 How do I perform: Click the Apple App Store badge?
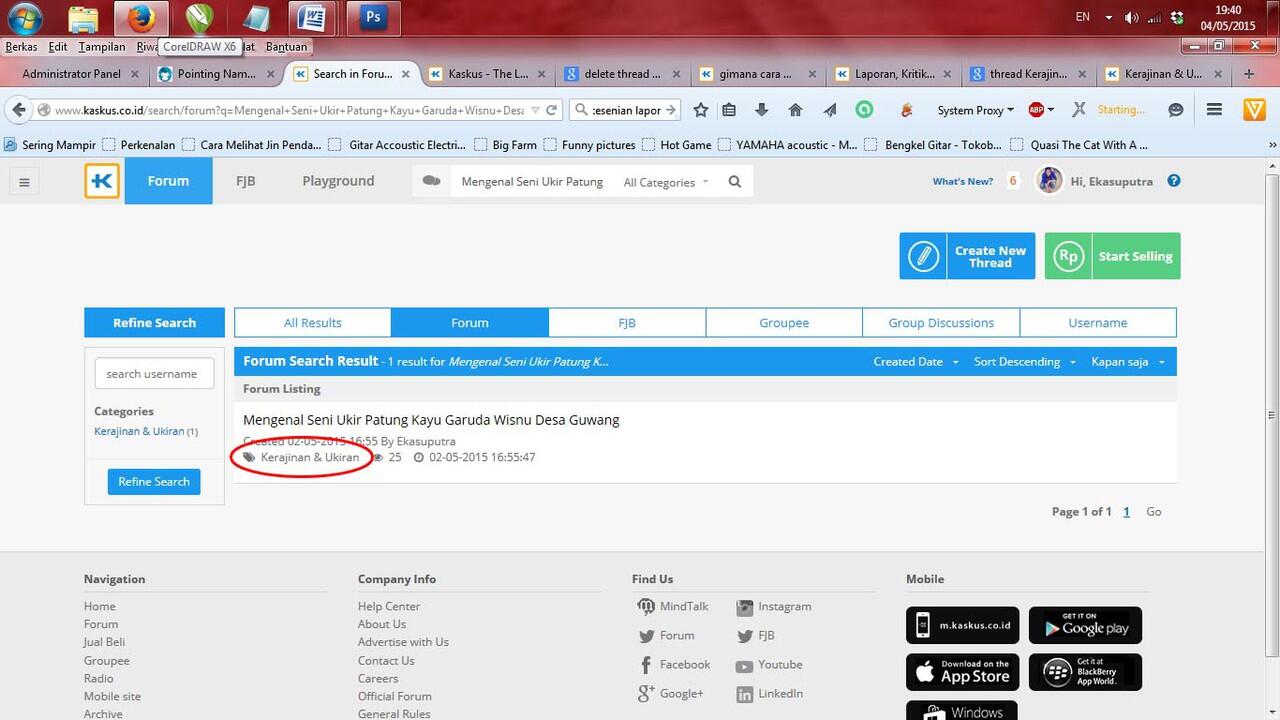(962, 672)
